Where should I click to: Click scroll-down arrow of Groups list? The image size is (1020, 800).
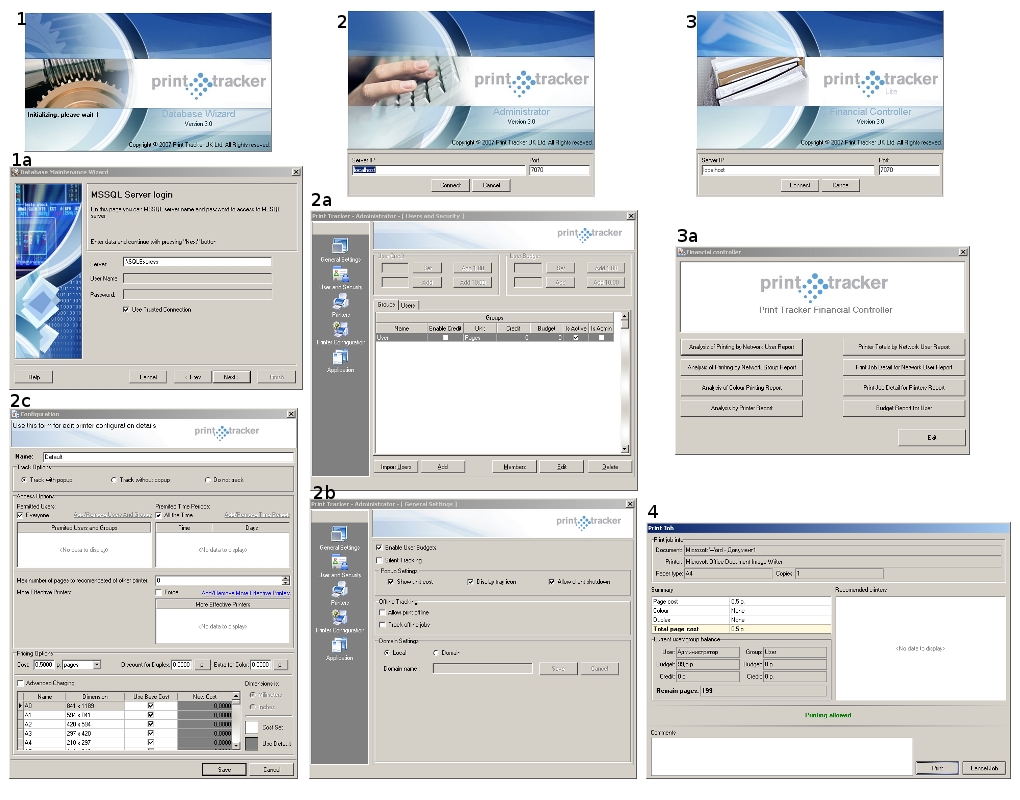624,449
